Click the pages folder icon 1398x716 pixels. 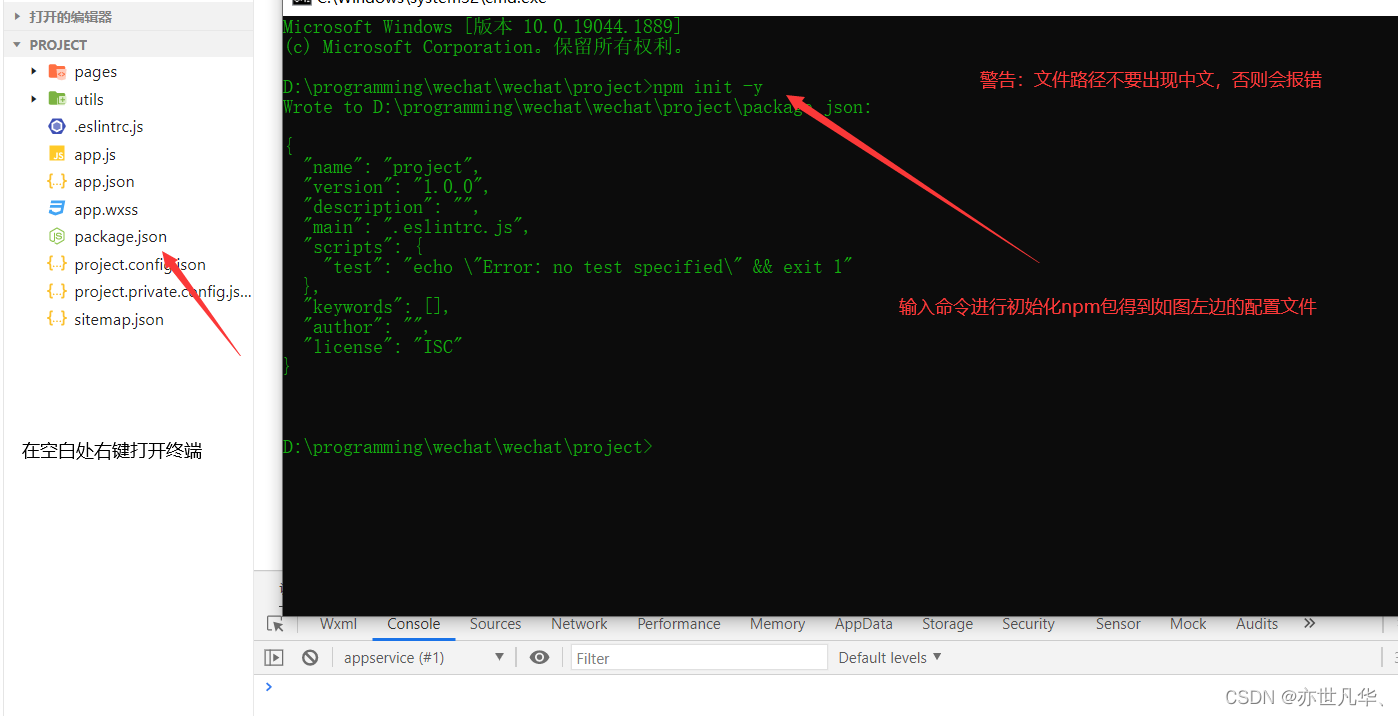(57, 71)
